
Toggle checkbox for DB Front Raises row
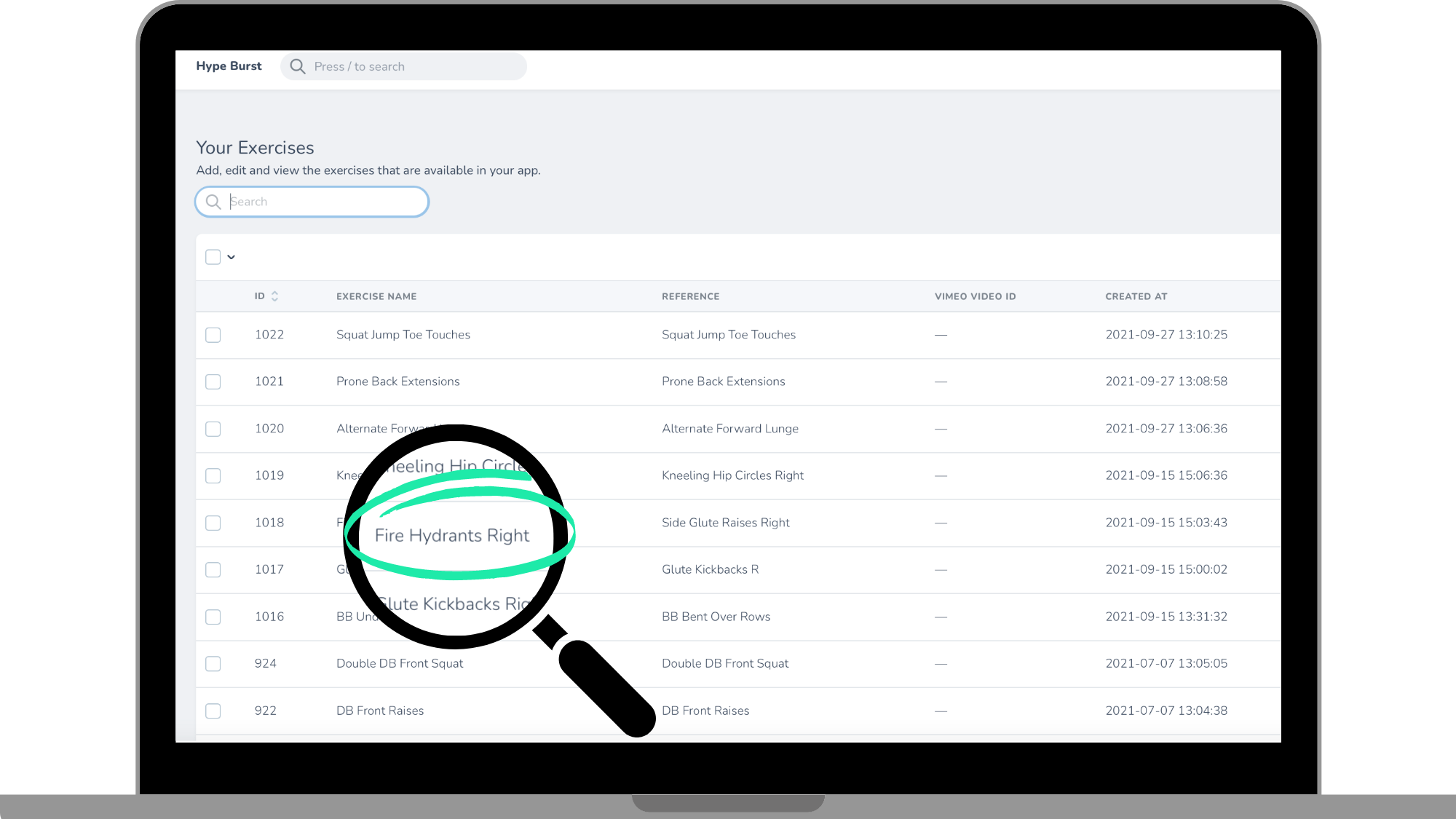213,711
